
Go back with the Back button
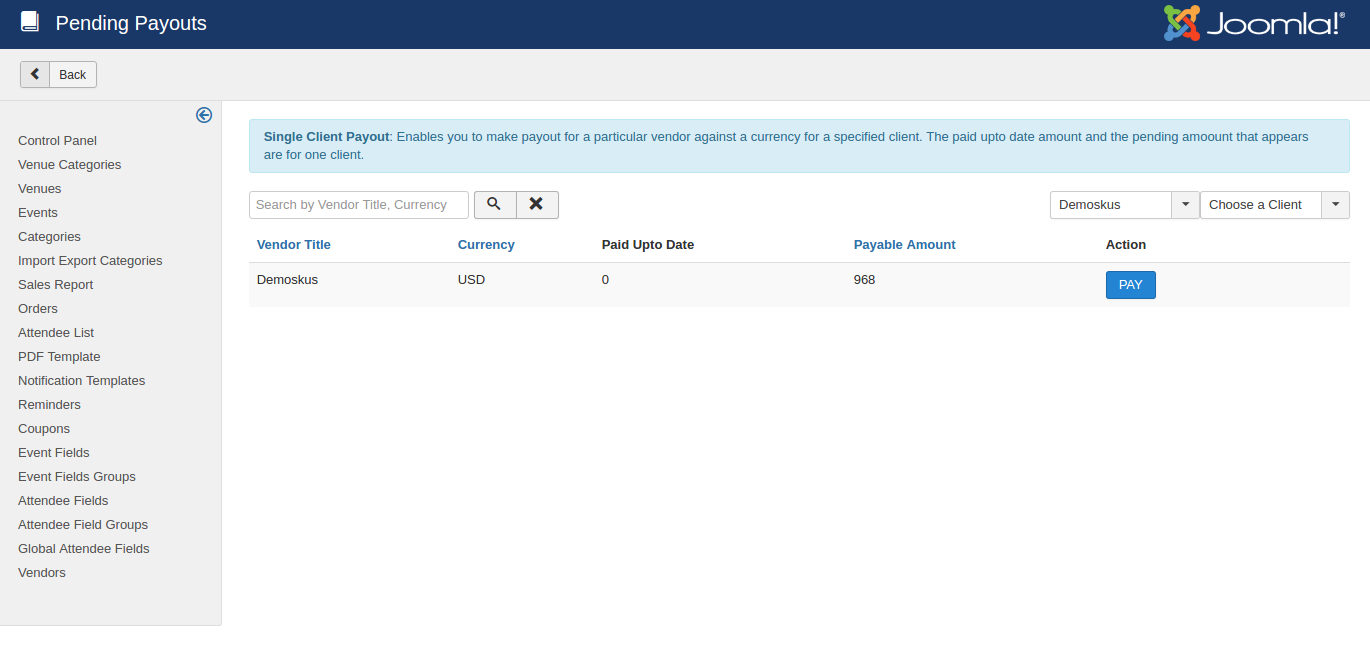click(58, 74)
